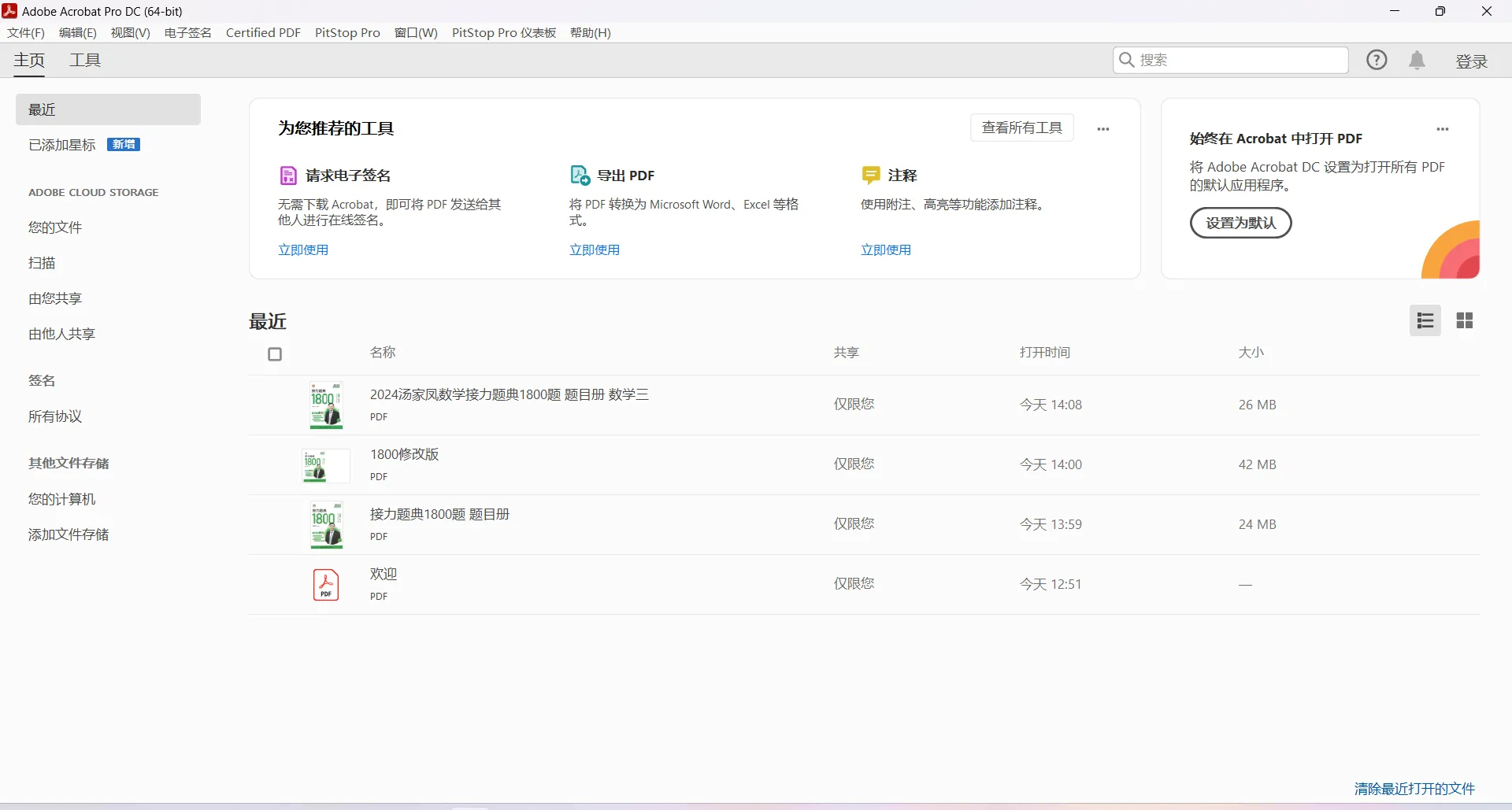Screen dimensions: 1512x810
Task: Switch to grid thumbnail view icon
Action: [x=1464, y=320]
